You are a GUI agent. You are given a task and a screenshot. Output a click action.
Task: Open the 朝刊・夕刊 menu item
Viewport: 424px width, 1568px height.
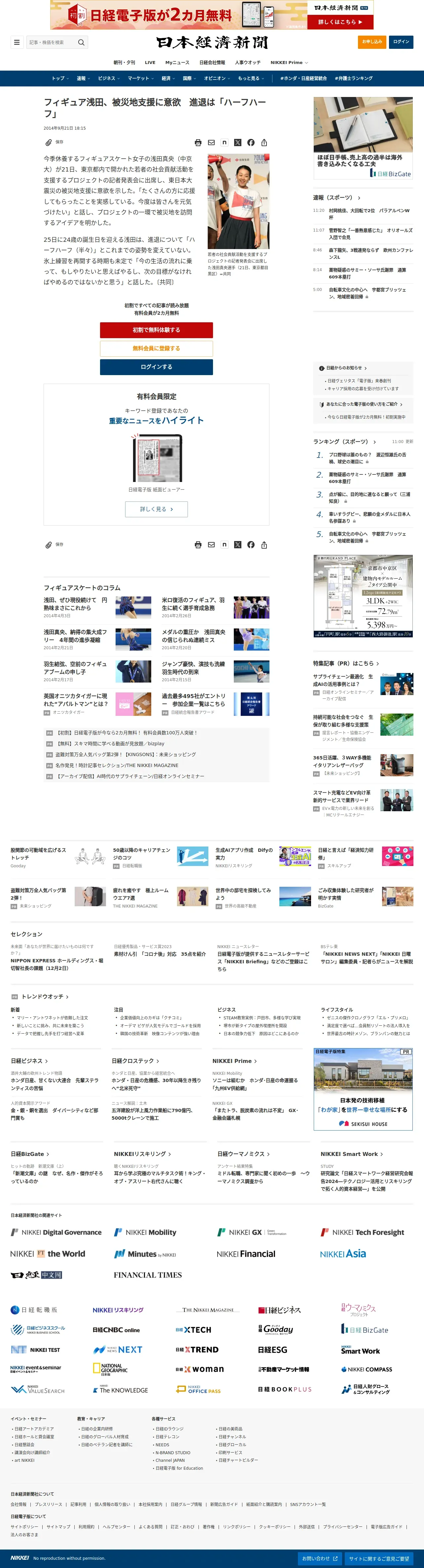coord(124,63)
